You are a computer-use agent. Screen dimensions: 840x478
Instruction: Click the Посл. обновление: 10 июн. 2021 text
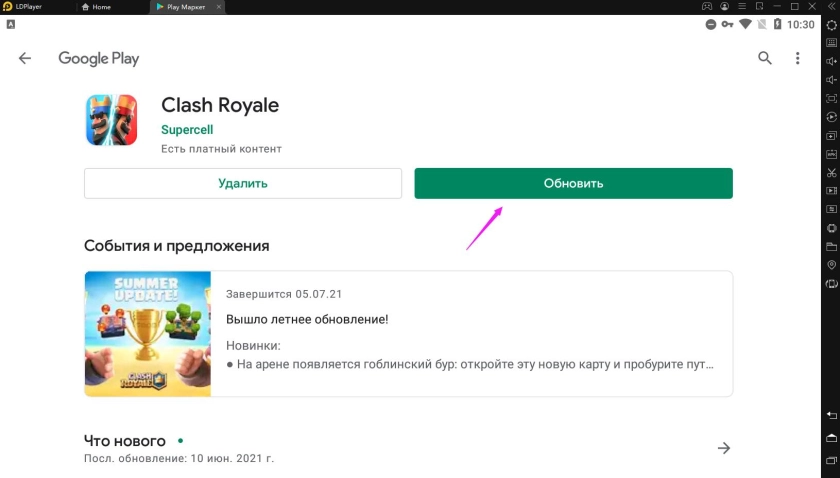[179, 459]
